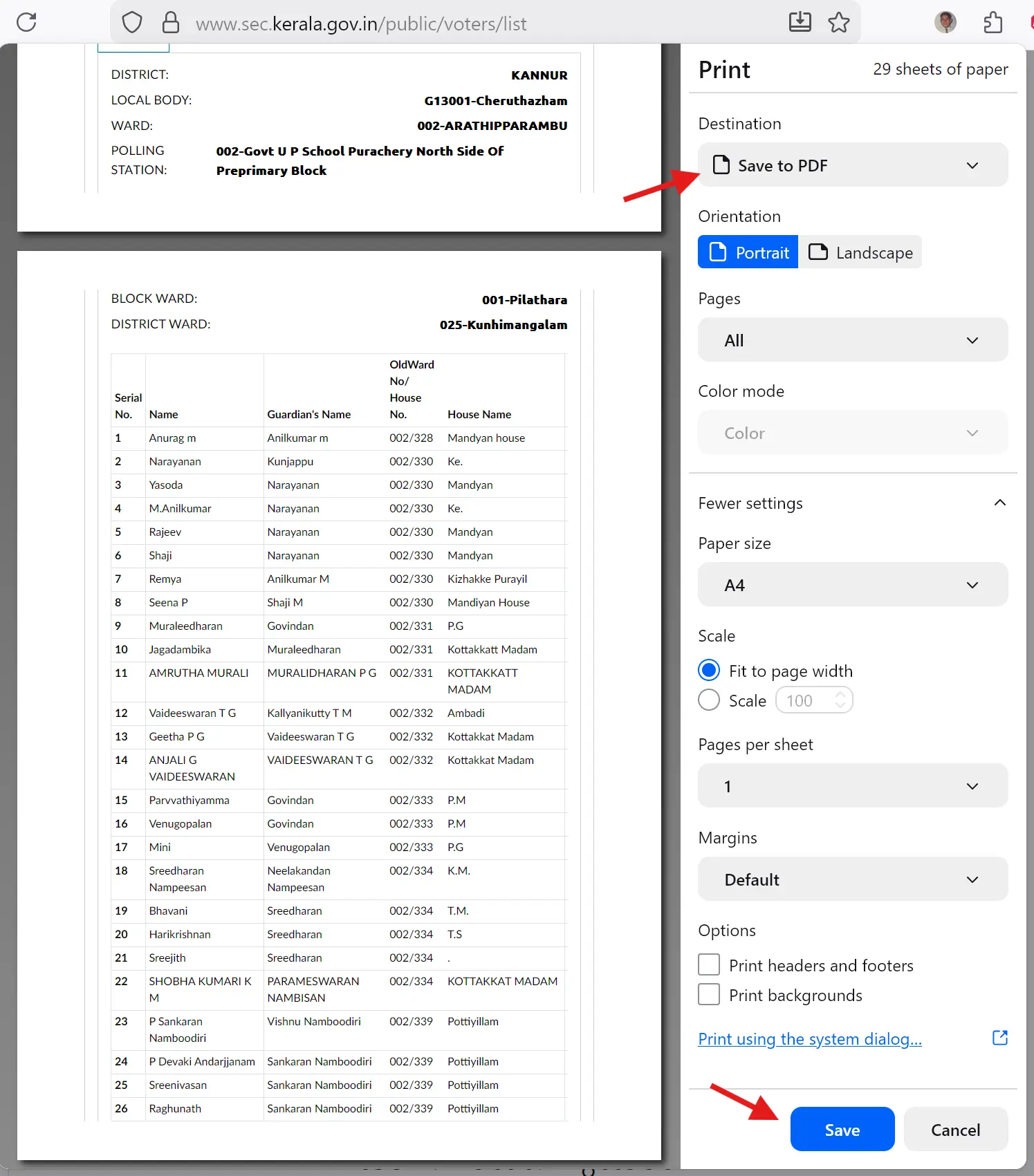Open the Destination Save to PDF dropdown
Image resolution: width=1034 pixels, height=1176 pixels.
(853, 165)
